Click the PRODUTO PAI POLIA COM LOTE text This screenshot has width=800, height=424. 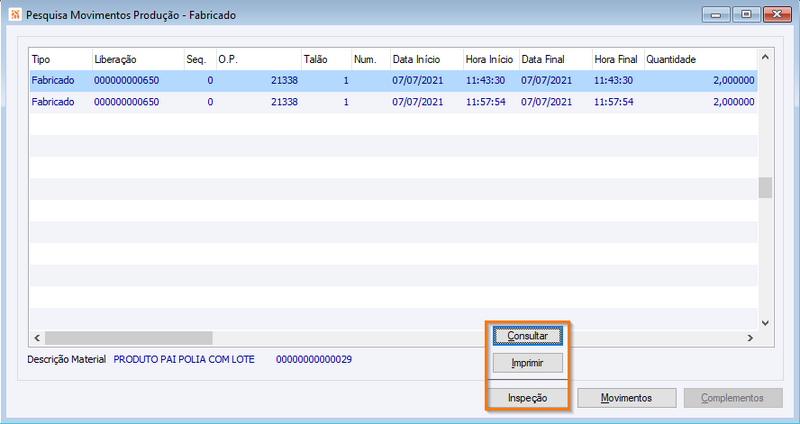(x=184, y=360)
